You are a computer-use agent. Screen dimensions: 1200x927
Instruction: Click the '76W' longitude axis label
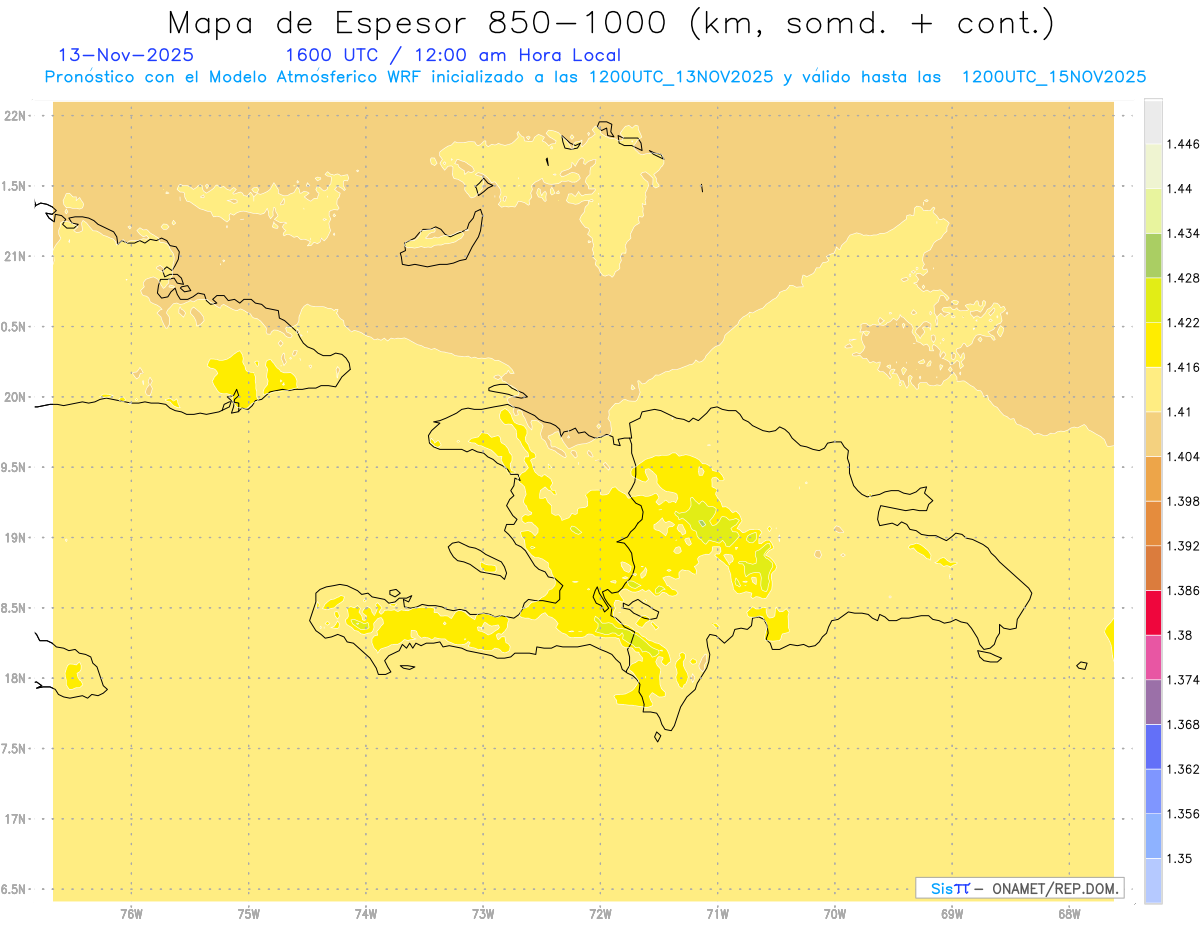coord(131,913)
